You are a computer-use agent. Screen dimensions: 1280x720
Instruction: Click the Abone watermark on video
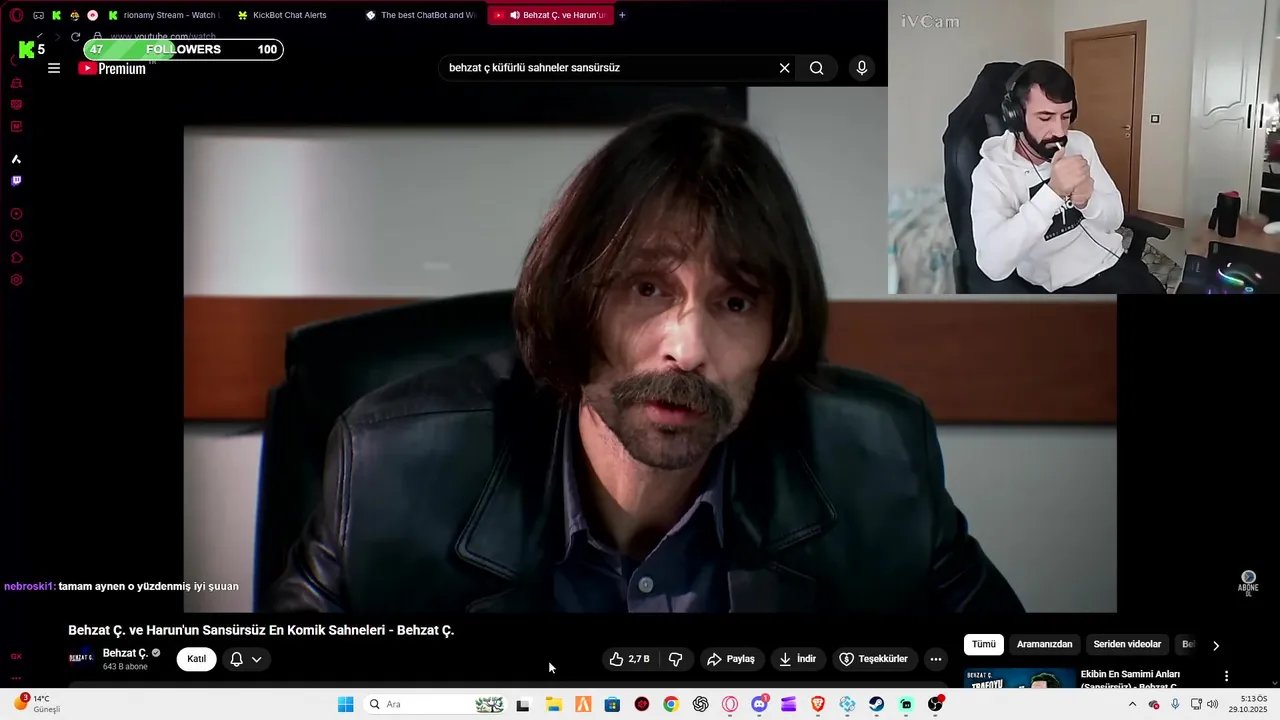pyautogui.click(x=1248, y=582)
